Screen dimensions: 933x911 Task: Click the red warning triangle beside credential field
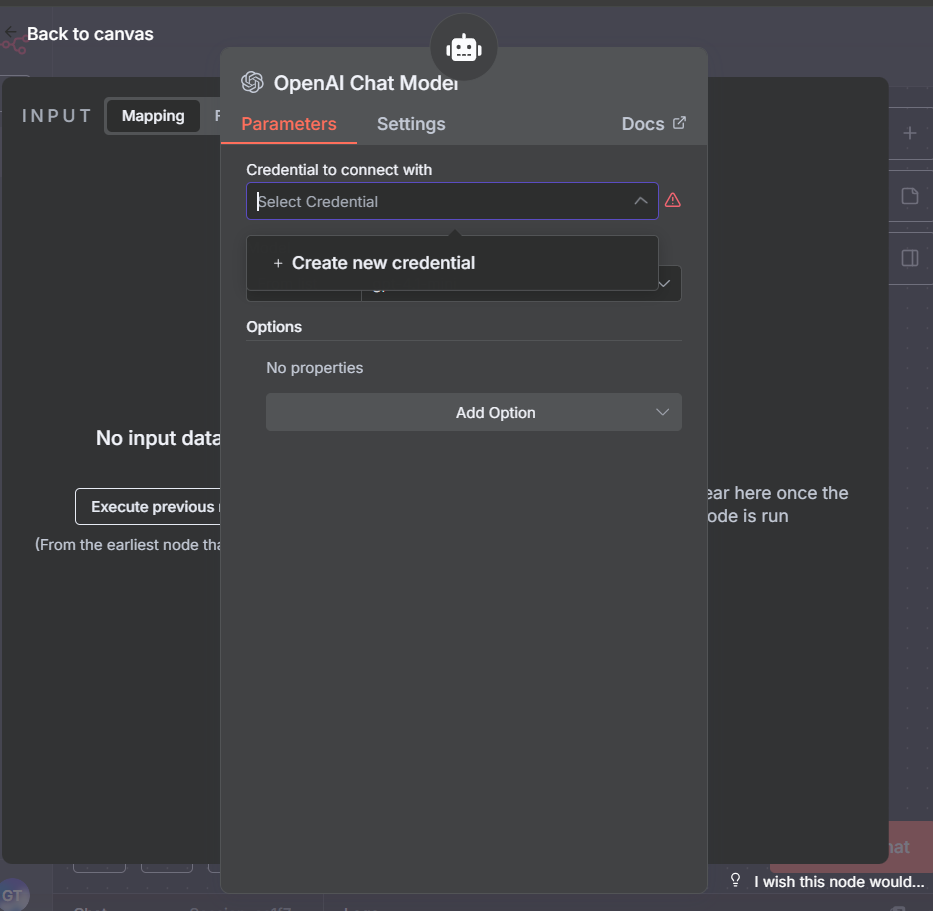672,201
